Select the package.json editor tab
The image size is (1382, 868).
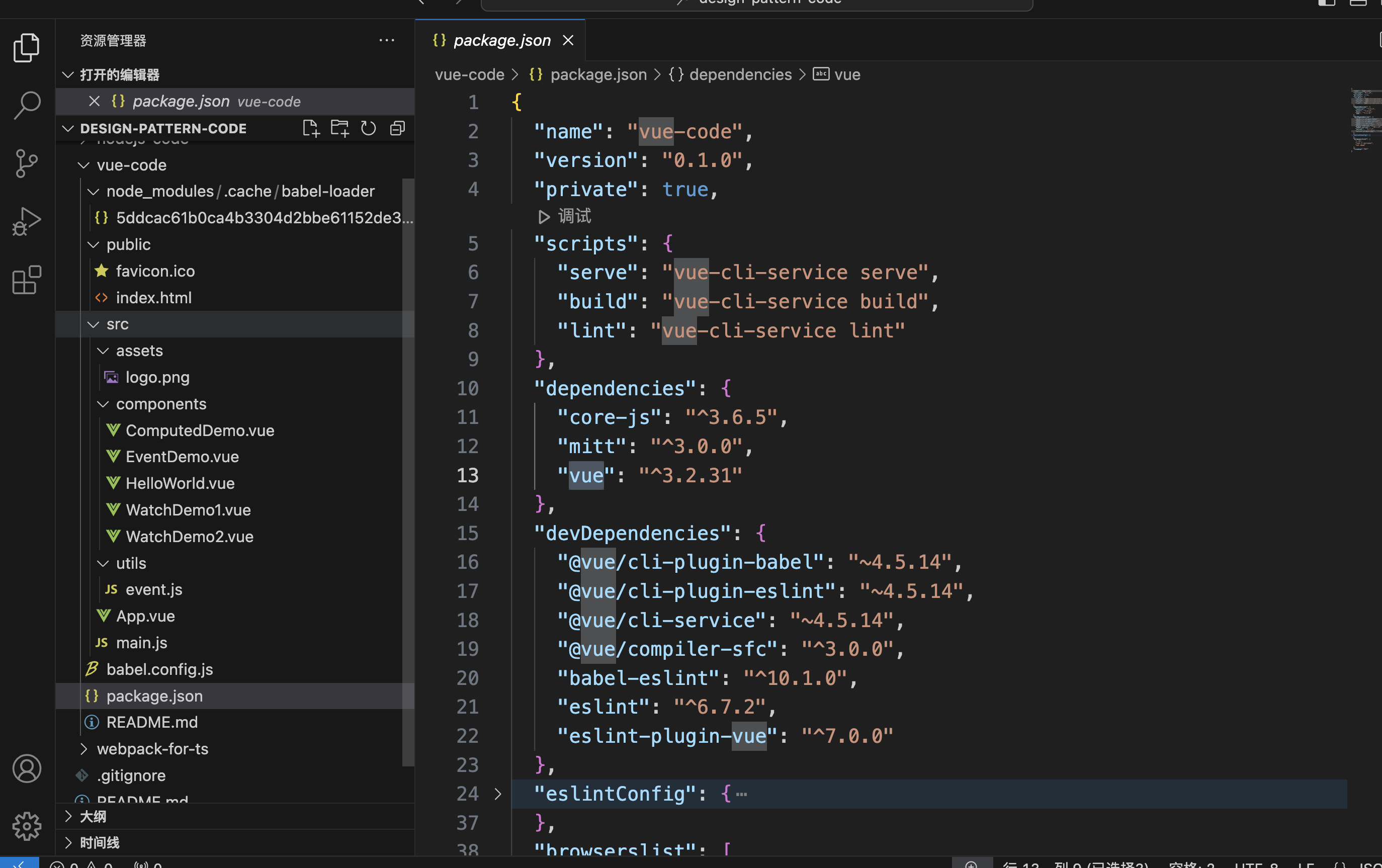click(x=500, y=40)
